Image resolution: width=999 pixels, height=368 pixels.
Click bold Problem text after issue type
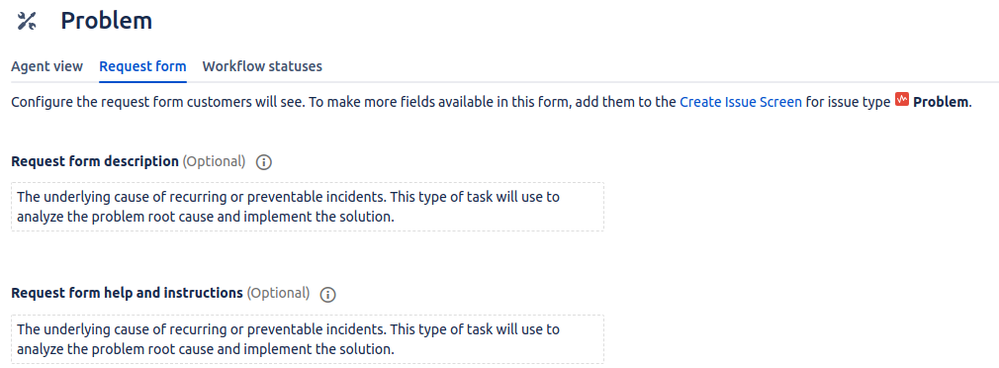tap(941, 102)
